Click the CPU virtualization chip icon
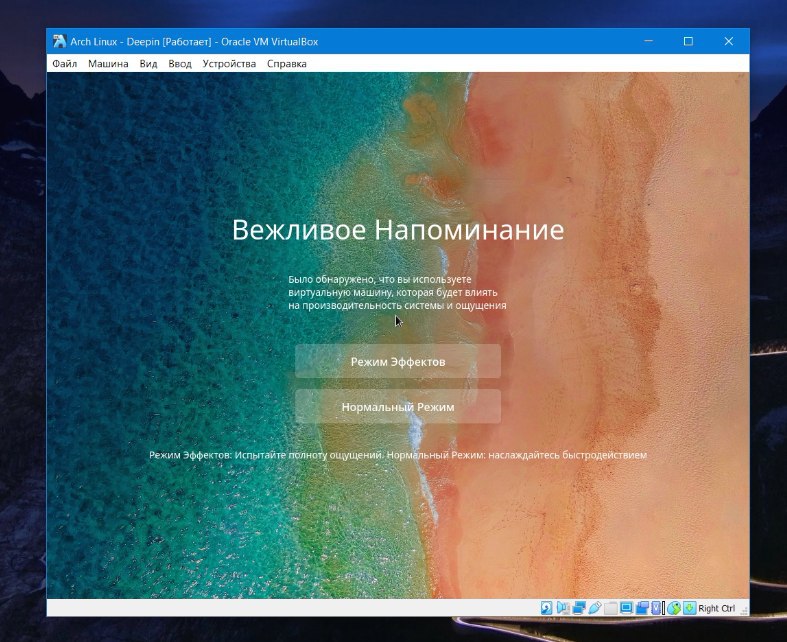This screenshot has height=642, width=787. [655, 608]
